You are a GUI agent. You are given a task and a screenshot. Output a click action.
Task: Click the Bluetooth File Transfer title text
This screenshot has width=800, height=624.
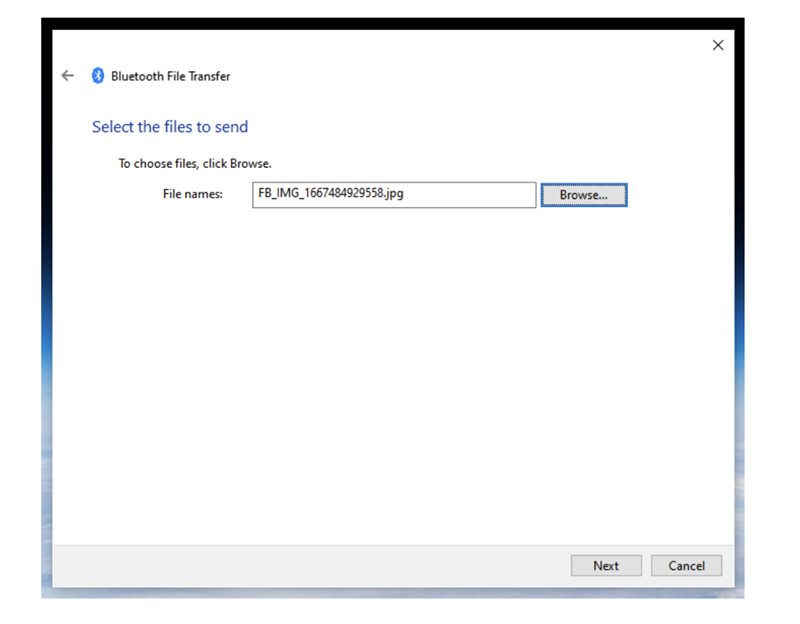(171, 76)
